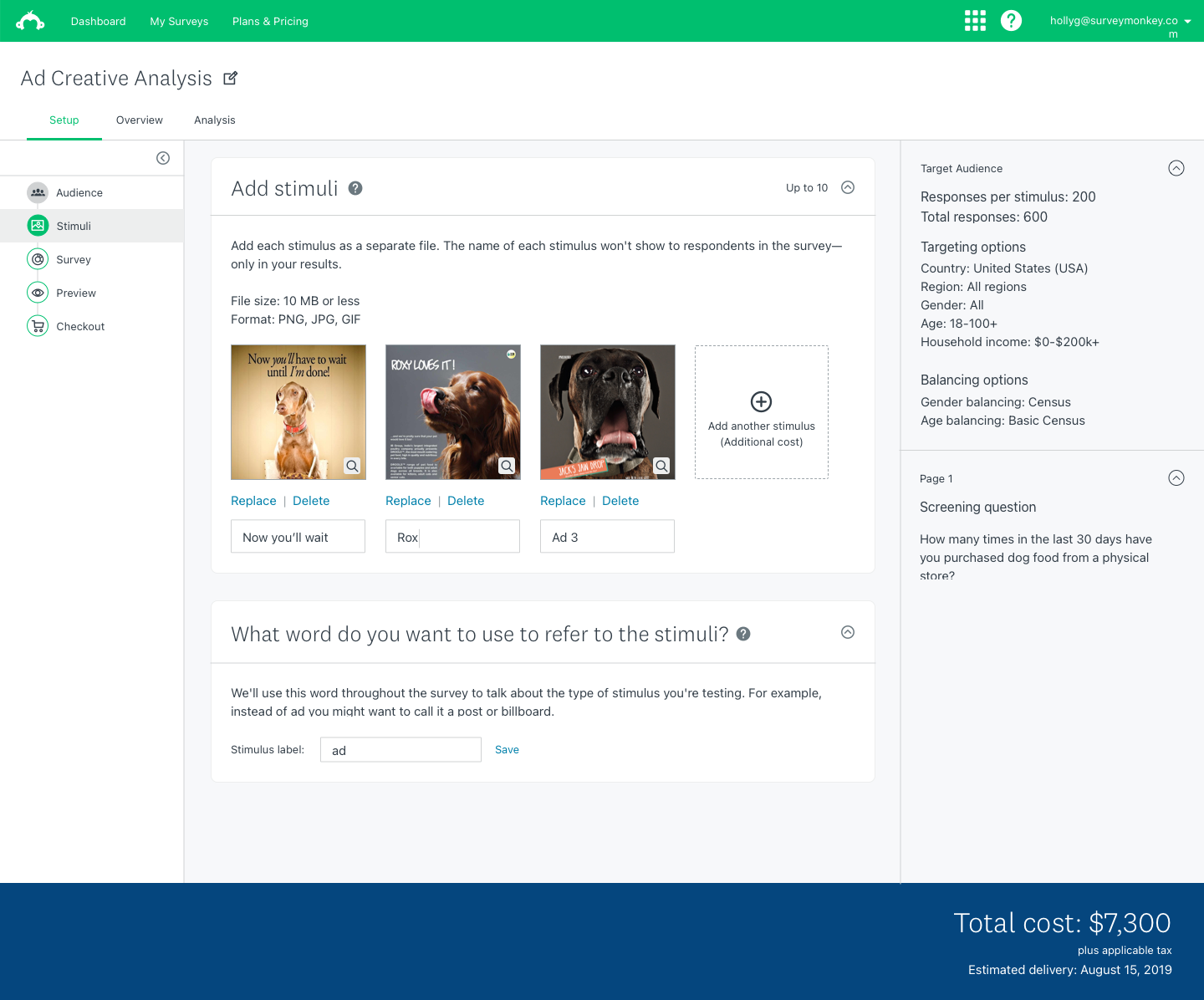
Task: Click the plus icon to add another stimulus
Action: pos(761,401)
